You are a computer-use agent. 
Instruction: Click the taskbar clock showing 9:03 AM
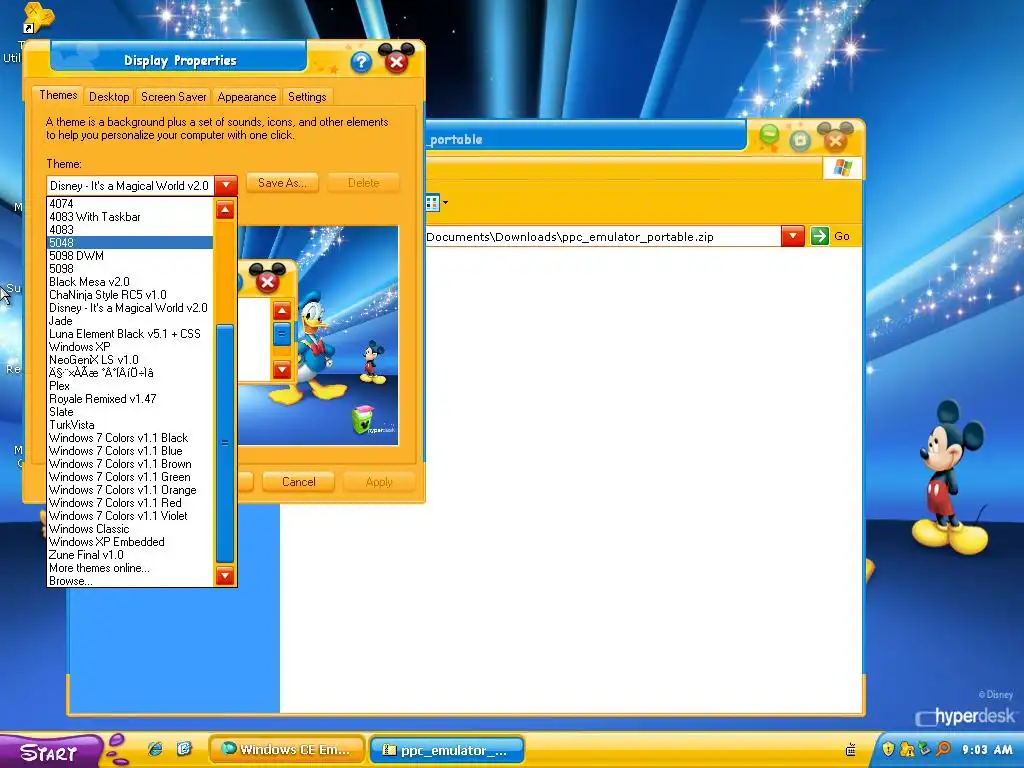(987, 750)
